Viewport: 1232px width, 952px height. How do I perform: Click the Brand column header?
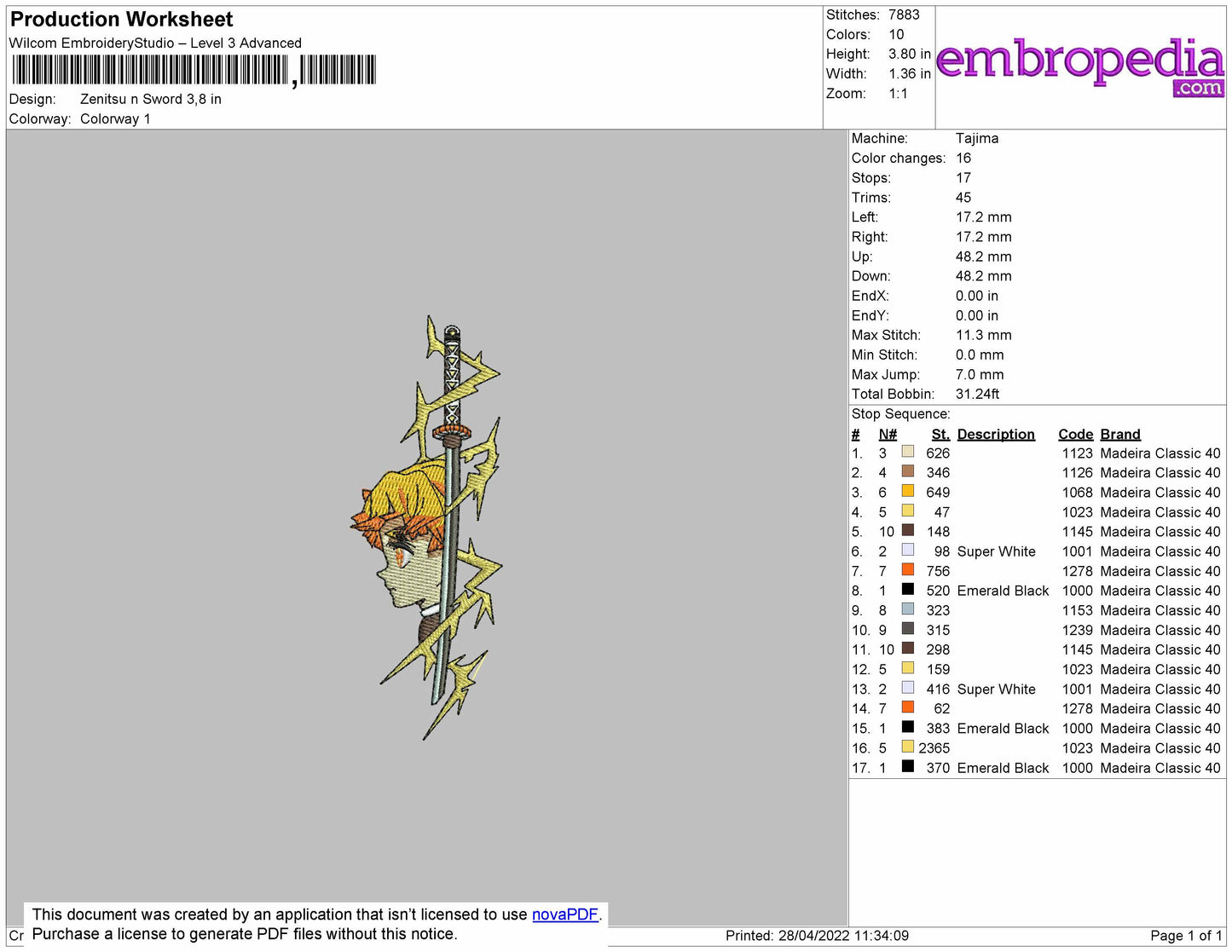pos(1120,435)
